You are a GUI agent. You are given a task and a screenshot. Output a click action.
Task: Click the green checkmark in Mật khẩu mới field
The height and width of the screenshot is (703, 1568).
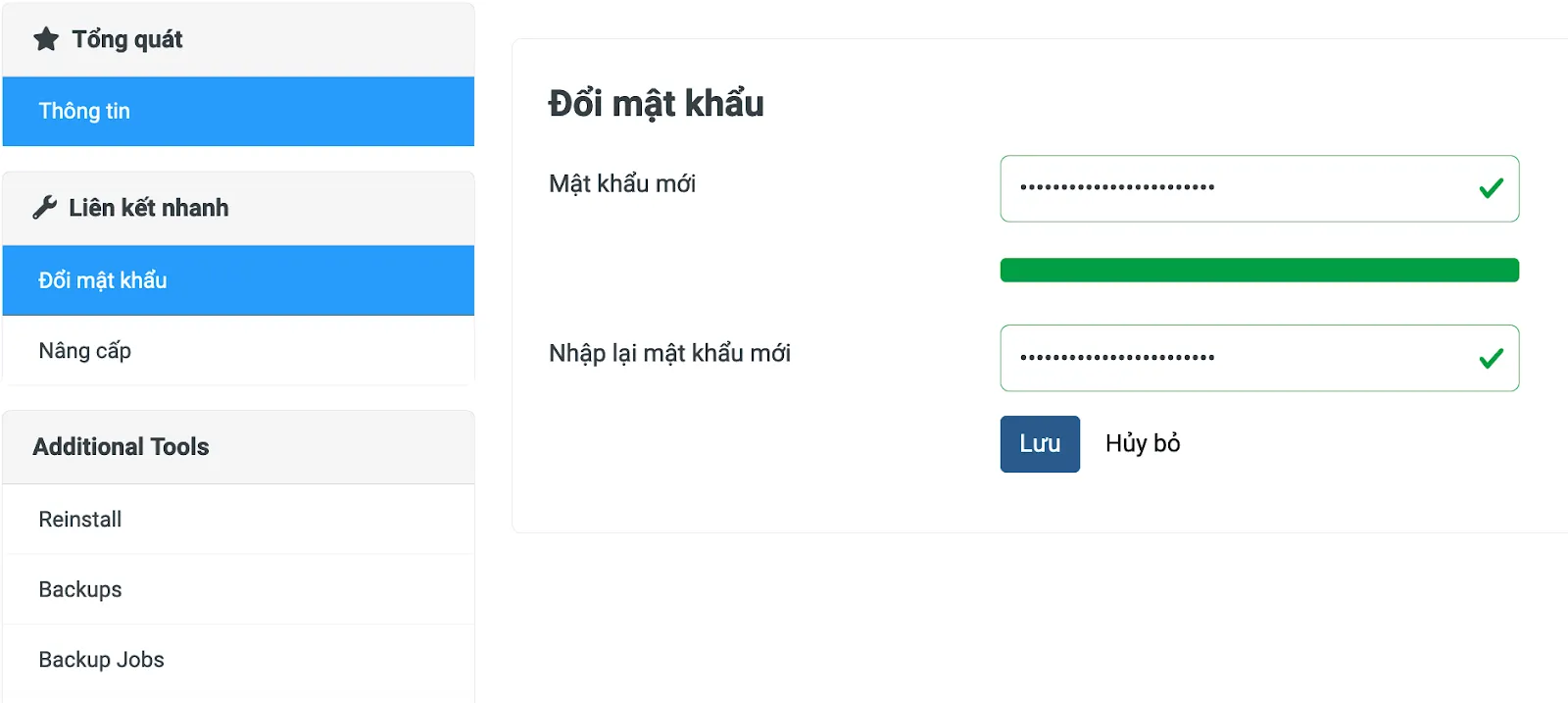coord(1491,188)
